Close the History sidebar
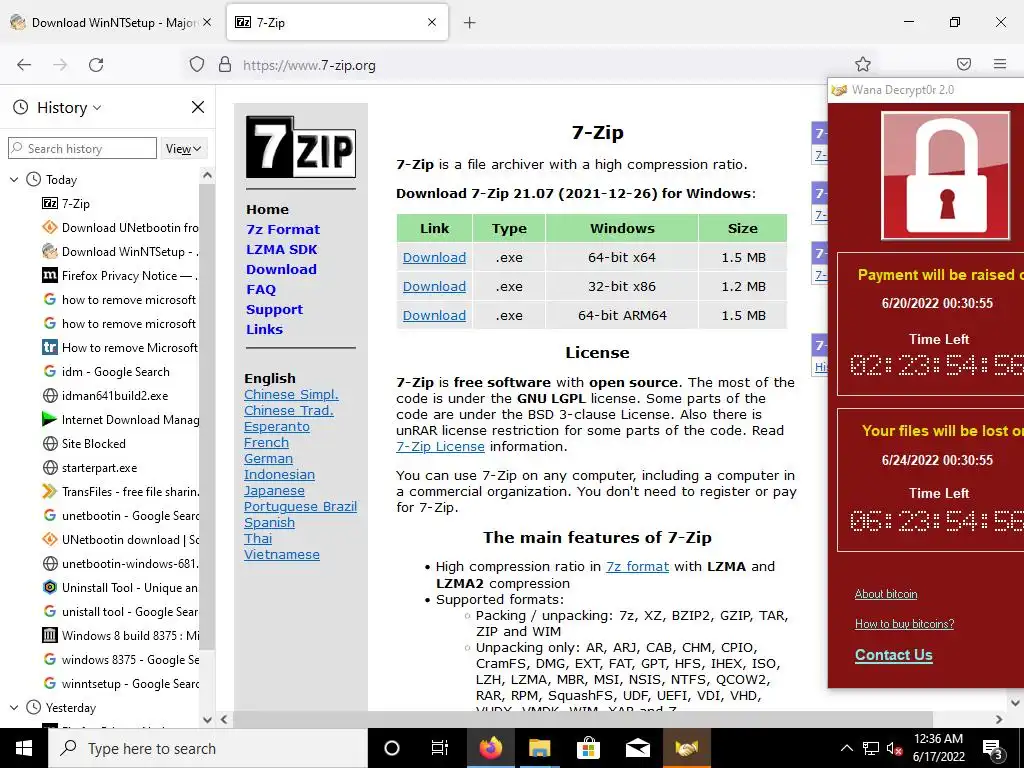Screen dimensions: 1024x768 click(x=198, y=107)
